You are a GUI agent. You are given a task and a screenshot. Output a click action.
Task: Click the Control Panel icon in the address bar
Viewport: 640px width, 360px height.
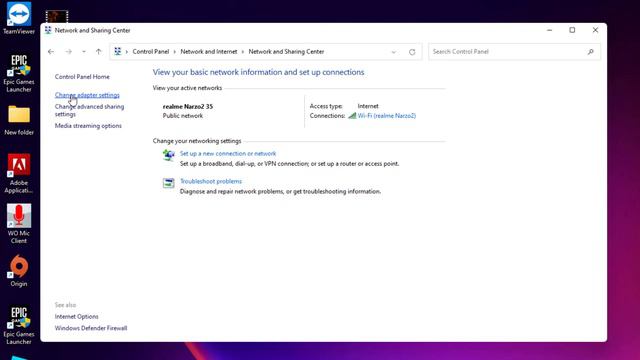118,51
